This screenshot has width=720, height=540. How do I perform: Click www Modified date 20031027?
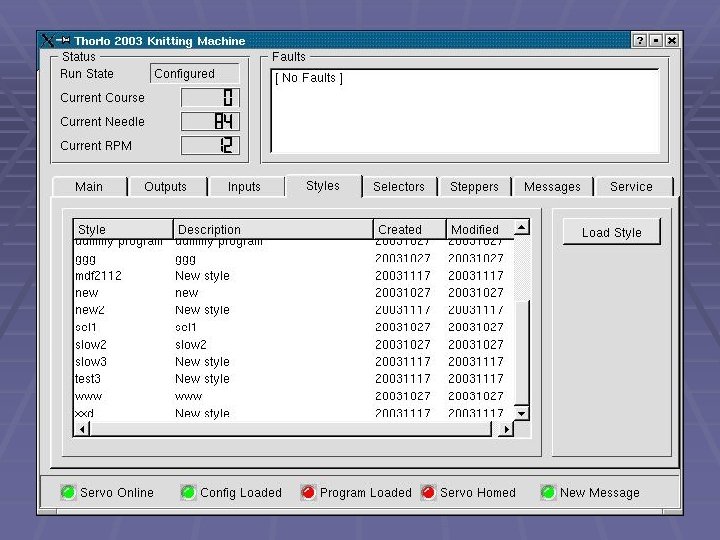click(476, 396)
